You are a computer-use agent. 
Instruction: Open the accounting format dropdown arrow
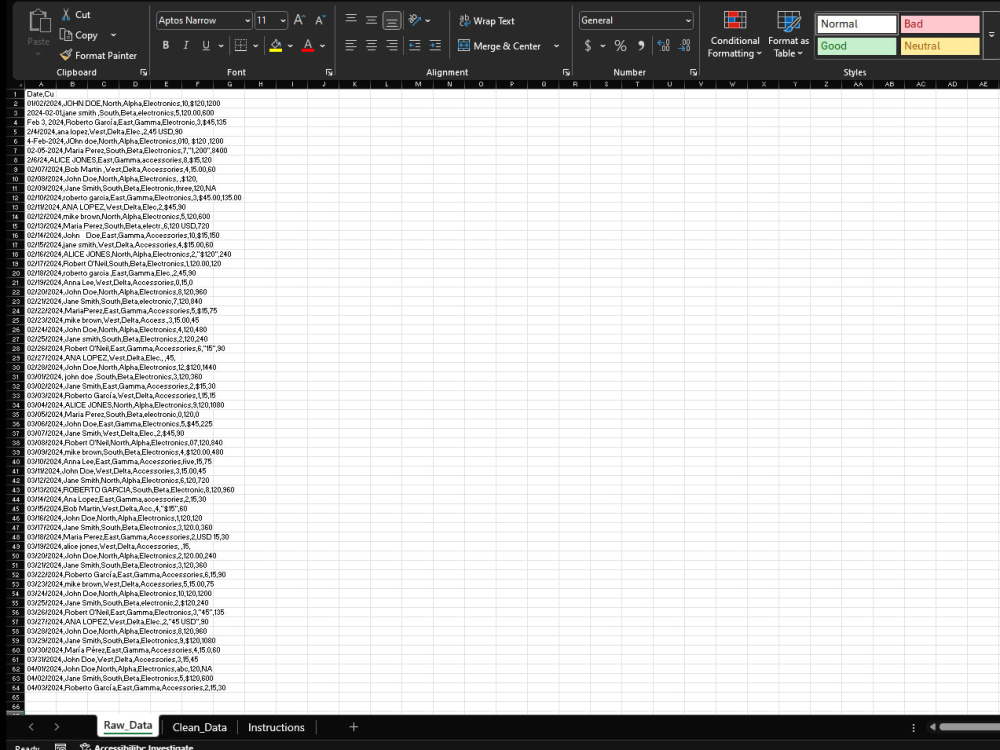[602, 46]
